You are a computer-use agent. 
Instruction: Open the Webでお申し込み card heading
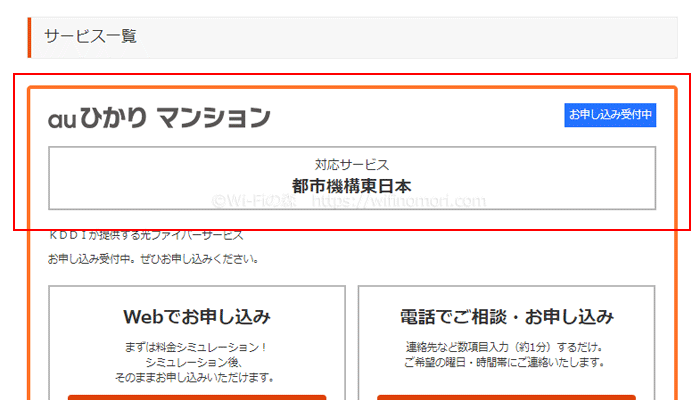[x=197, y=317]
